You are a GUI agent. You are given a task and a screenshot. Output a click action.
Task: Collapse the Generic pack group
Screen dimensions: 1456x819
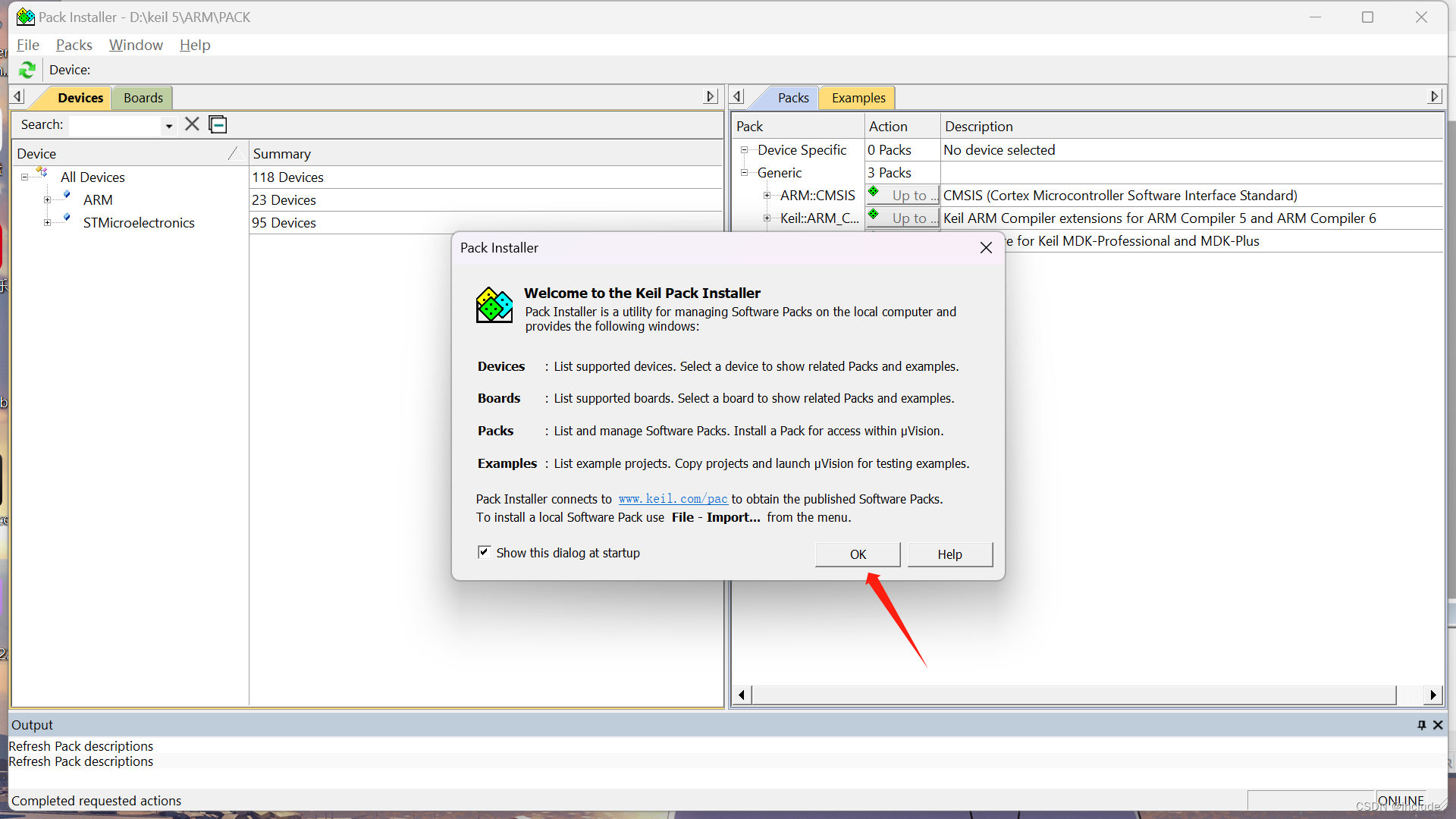click(x=744, y=173)
